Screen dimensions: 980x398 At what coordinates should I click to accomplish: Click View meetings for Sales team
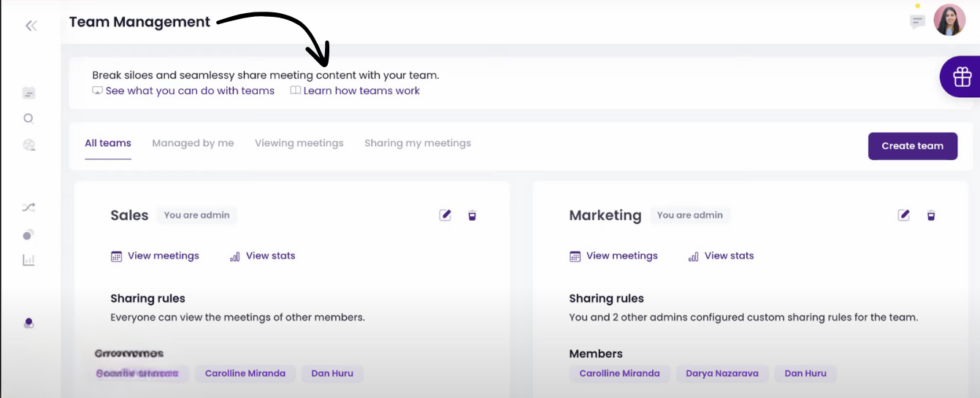(x=155, y=256)
